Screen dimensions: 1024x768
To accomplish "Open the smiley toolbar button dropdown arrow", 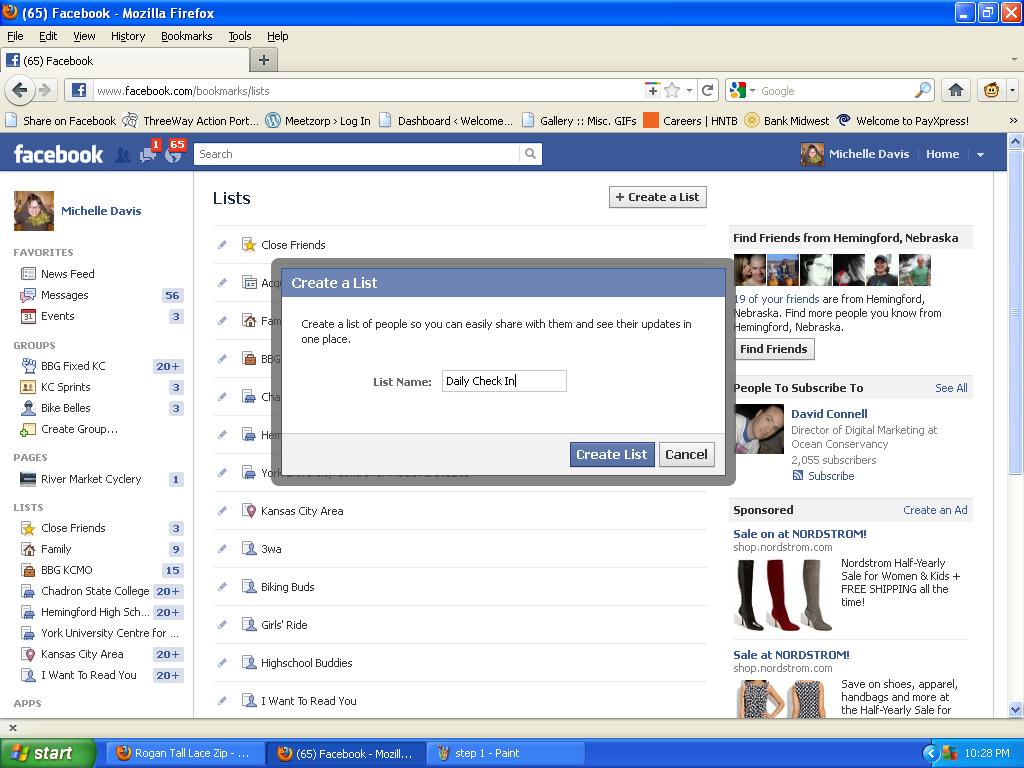I will tap(1012, 90).
